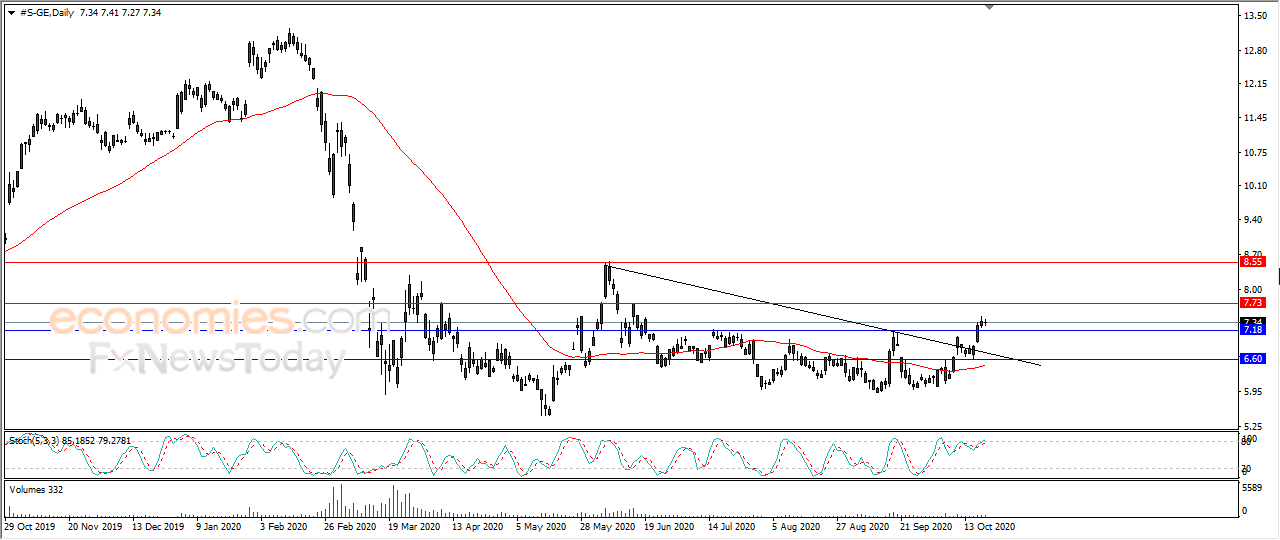This screenshot has width=1280, height=540.
Task: Click the 12.15 value on price axis
Action: pyautogui.click(x=1254, y=84)
